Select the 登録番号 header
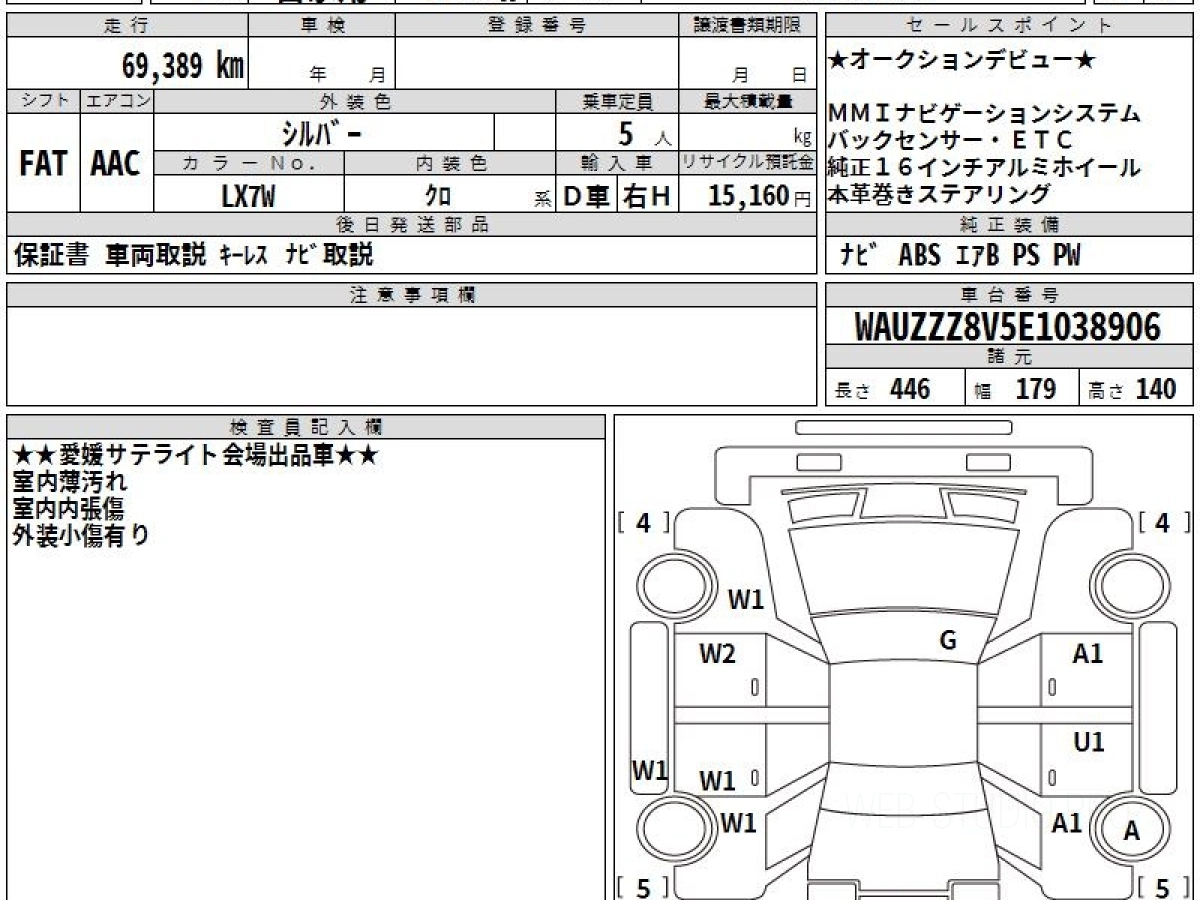 (x=537, y=26)
